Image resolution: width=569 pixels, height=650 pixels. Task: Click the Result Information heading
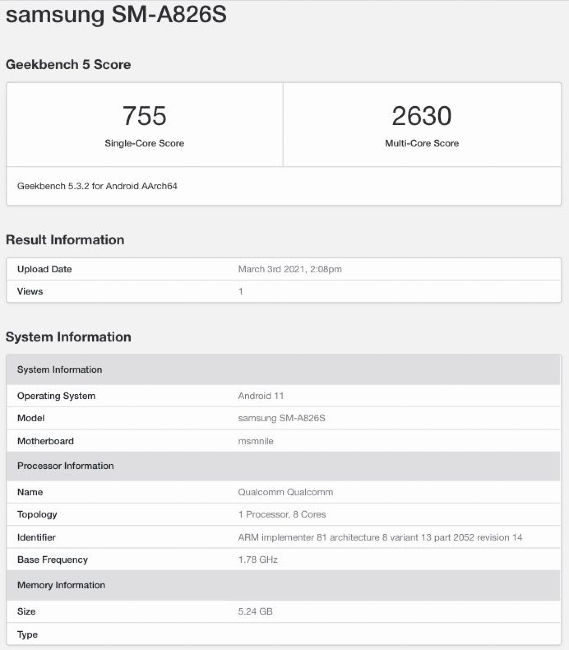(65, 240)
